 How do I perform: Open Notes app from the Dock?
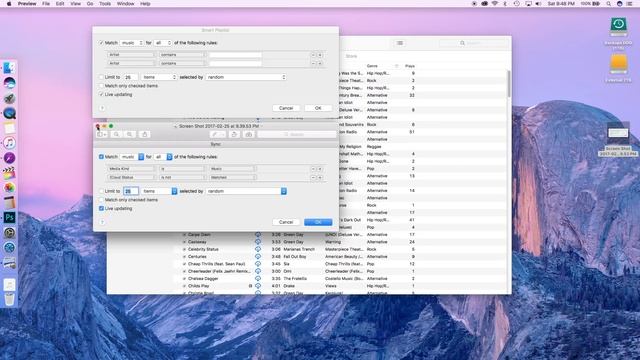(x=9, y=128)
